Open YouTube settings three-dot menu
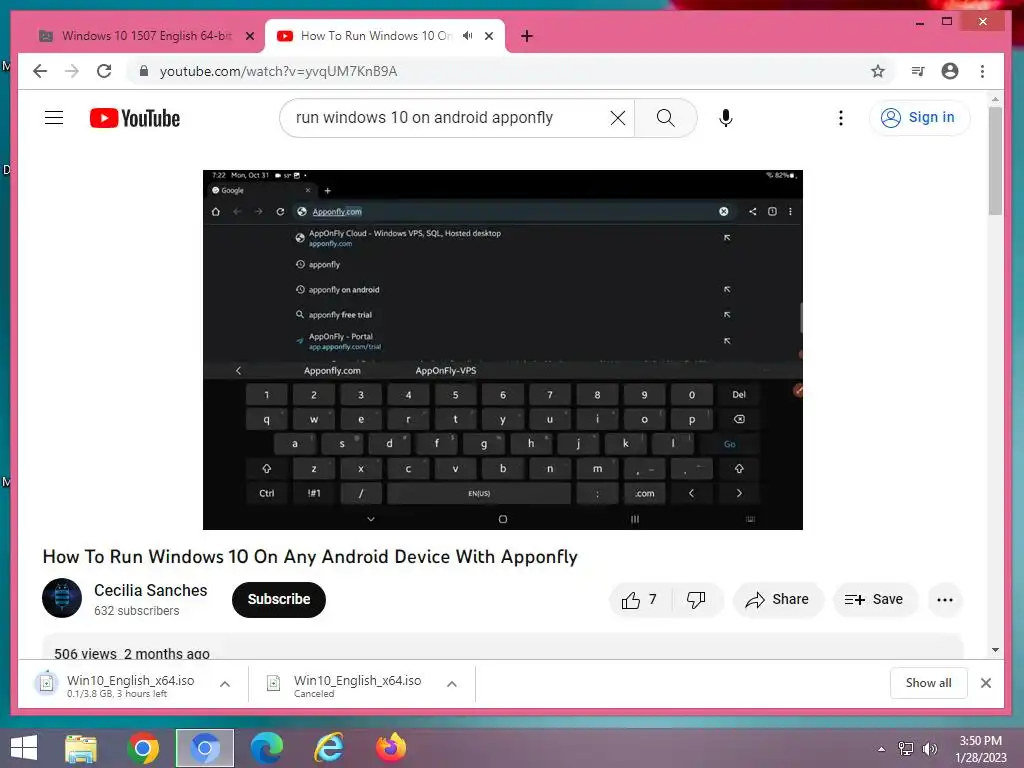This screenshot has height=768, width=1024. 840,118
